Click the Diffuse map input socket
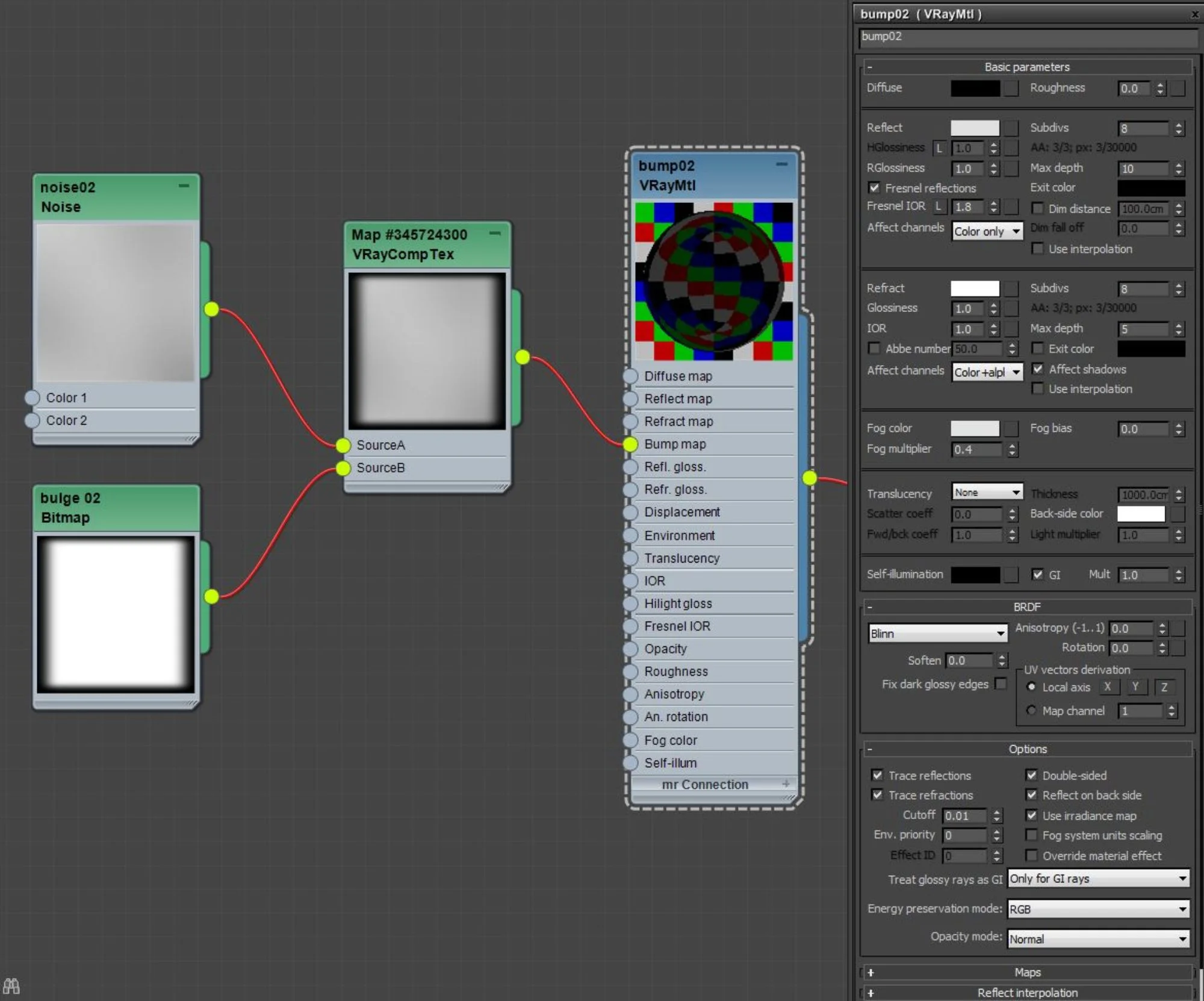 (630, 376)
